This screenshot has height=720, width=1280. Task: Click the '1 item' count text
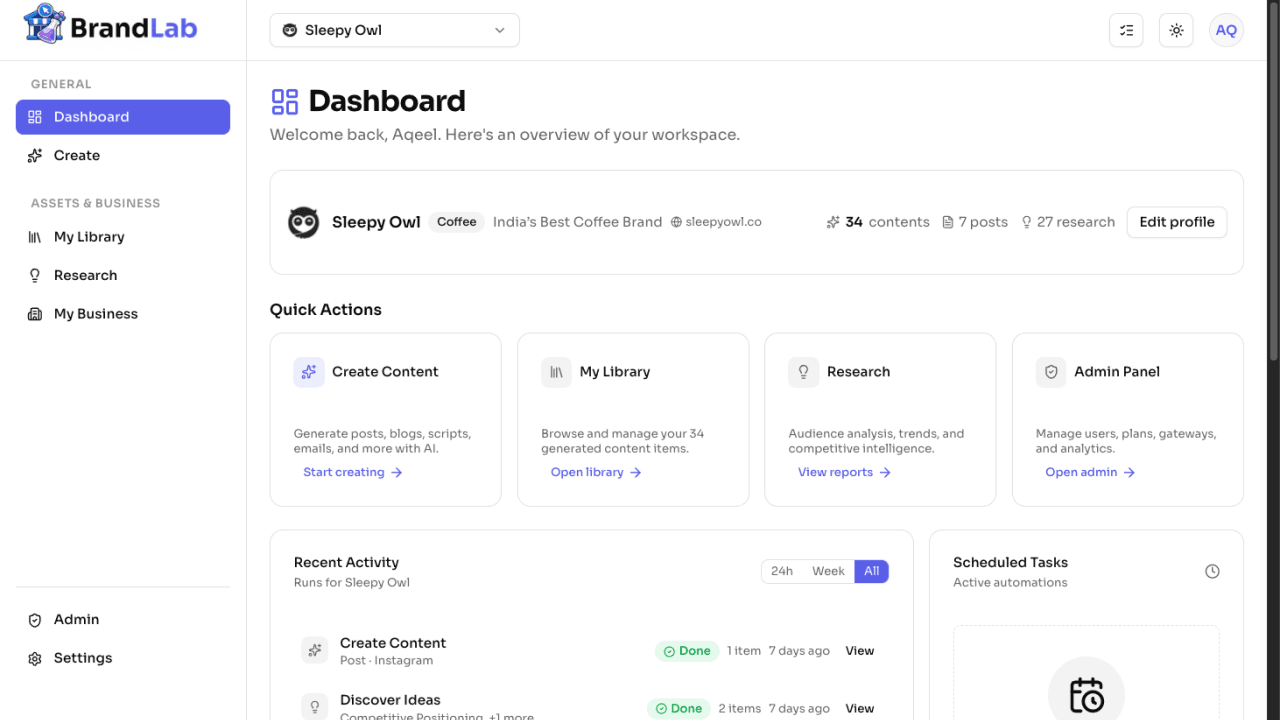[x=744, y=651]
